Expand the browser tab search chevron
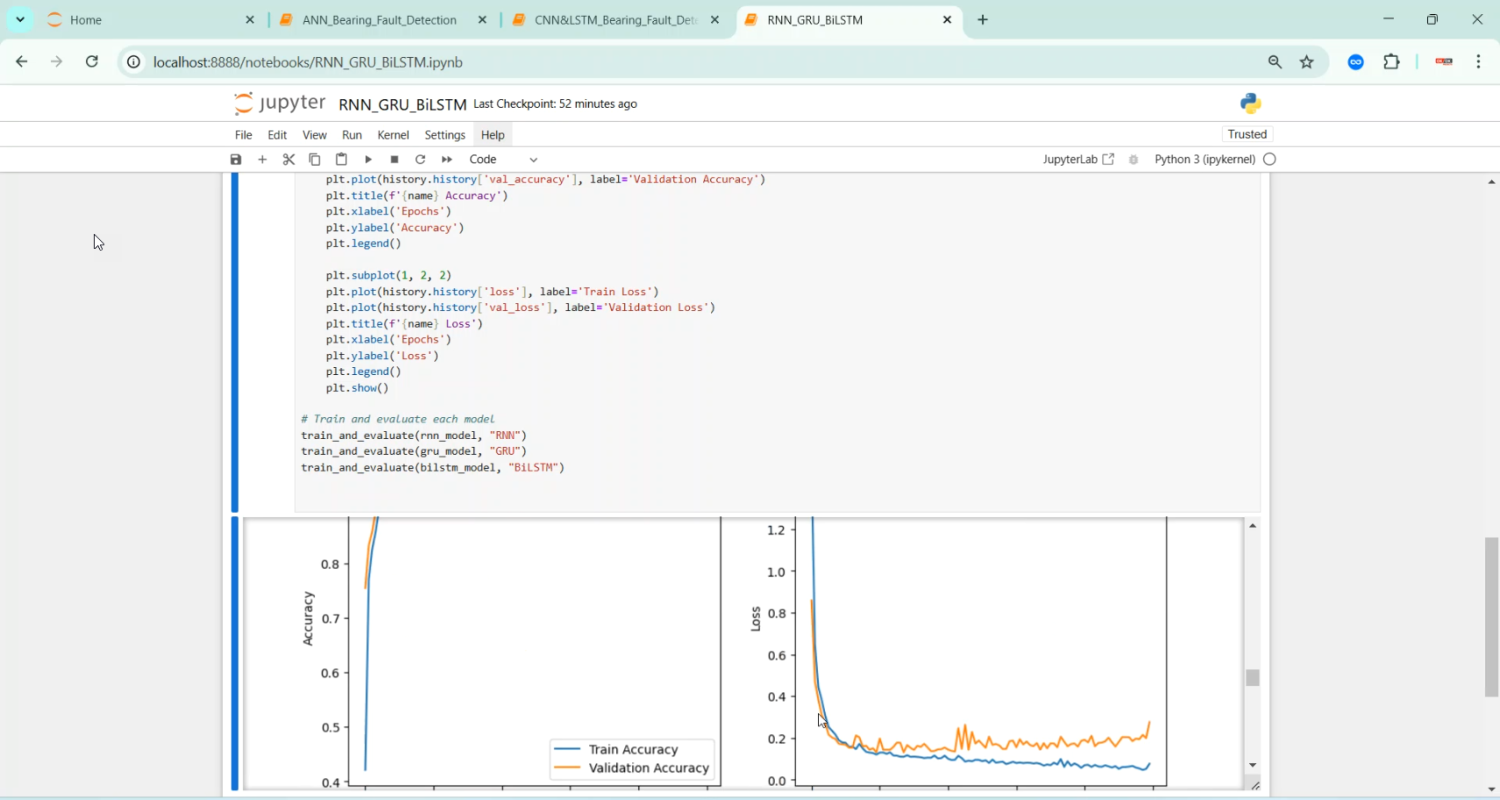The width and height of the screenshot is (1500, 800). [20, 20]
